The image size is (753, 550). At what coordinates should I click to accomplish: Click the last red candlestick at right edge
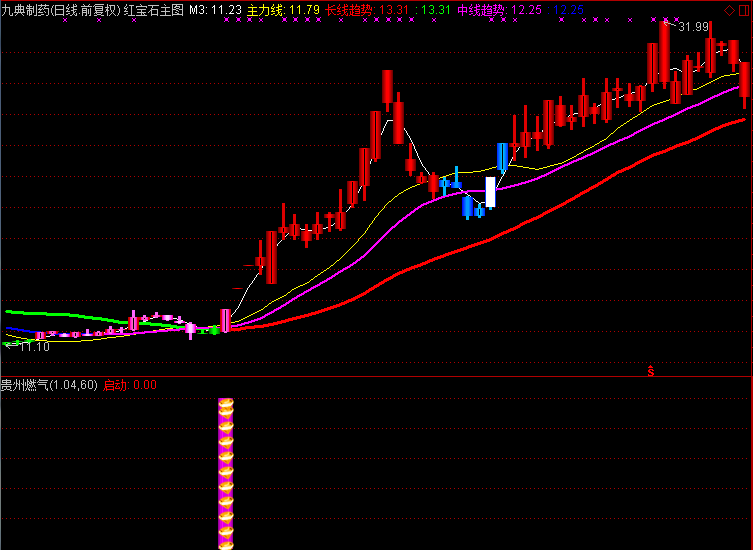[745, 80]
